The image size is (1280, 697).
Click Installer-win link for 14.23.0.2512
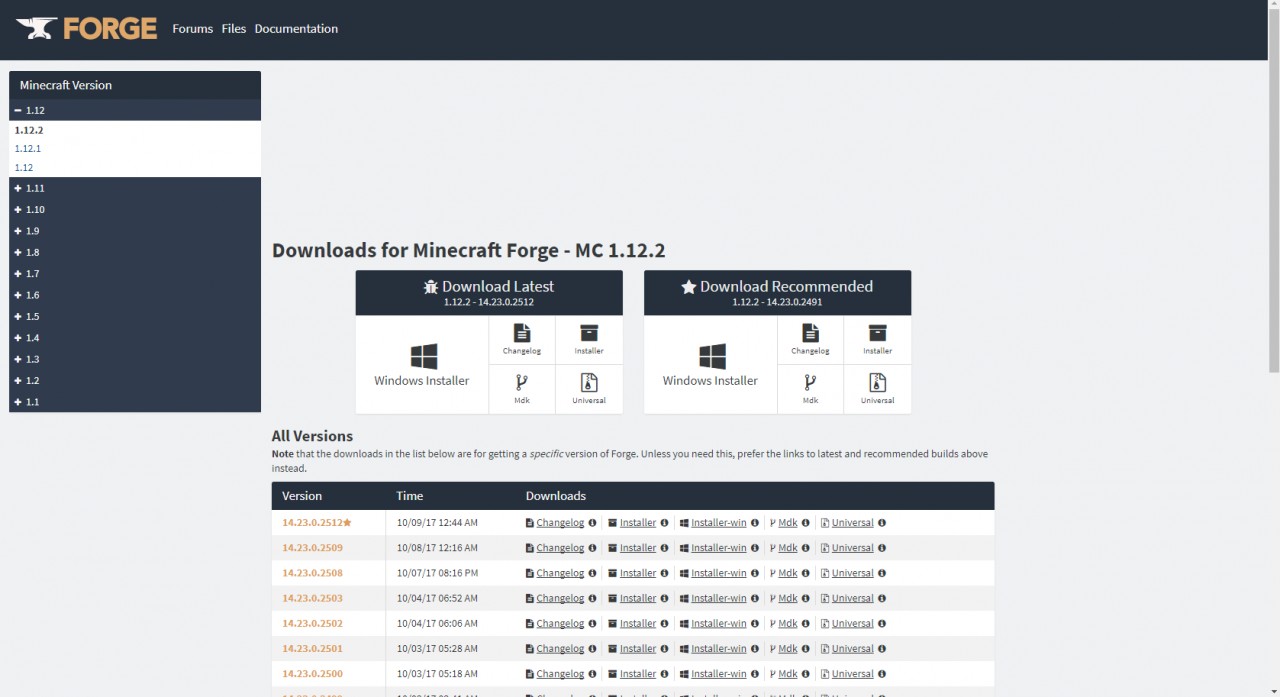pos(719,523)
